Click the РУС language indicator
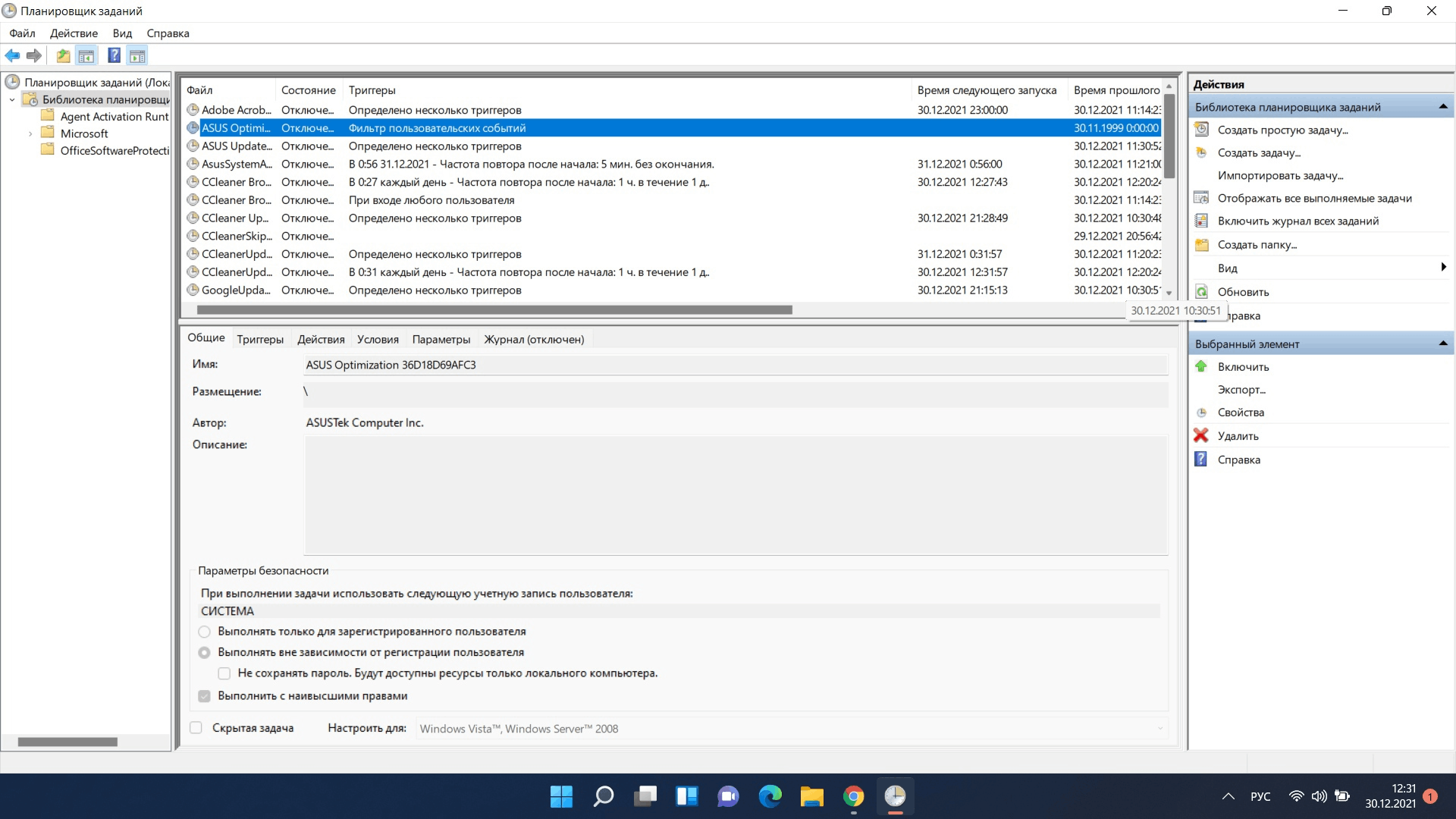Viewport: 1456px width, 819px height. click(1260, 796)
